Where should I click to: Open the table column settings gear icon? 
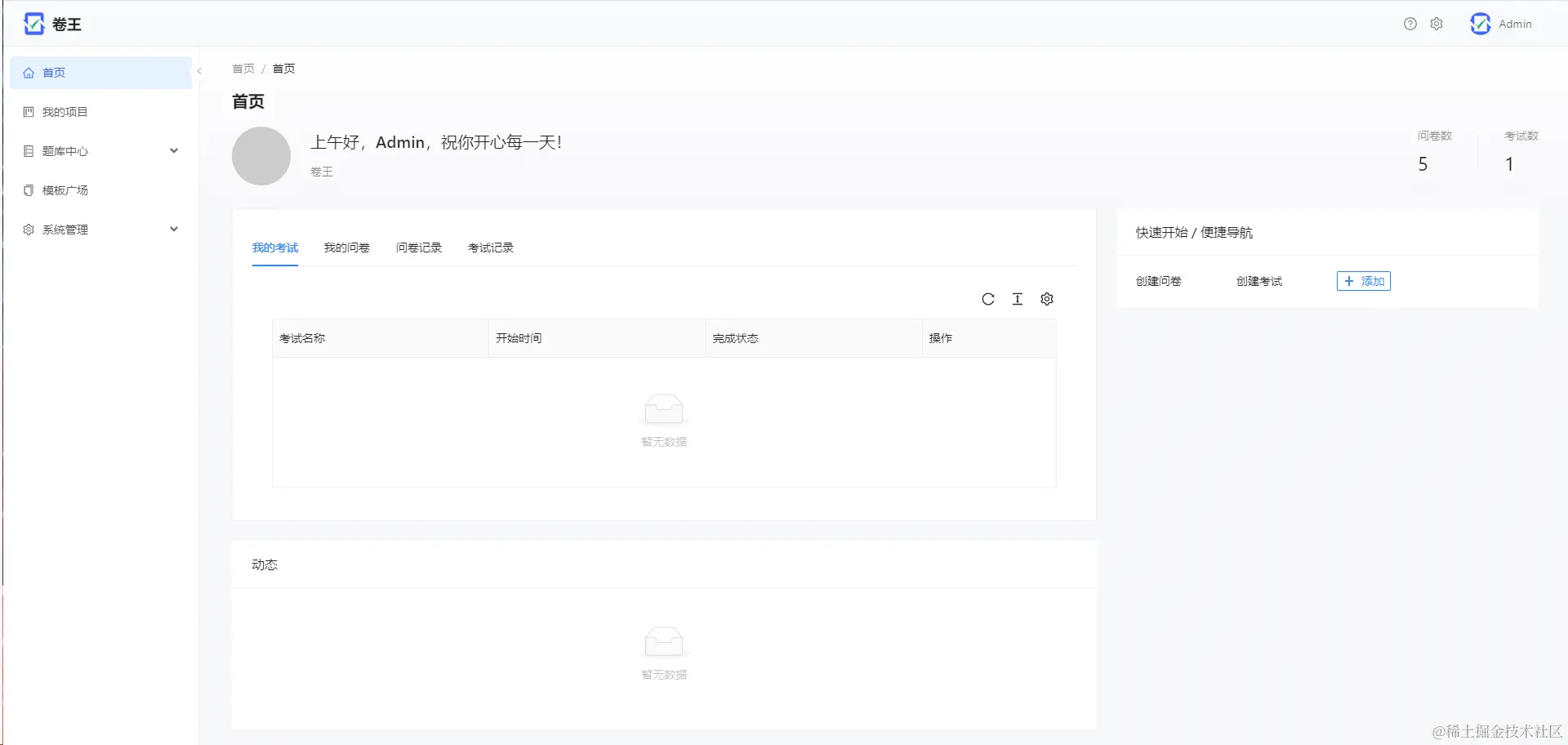pyautogui.click(x=1047, y=299)
